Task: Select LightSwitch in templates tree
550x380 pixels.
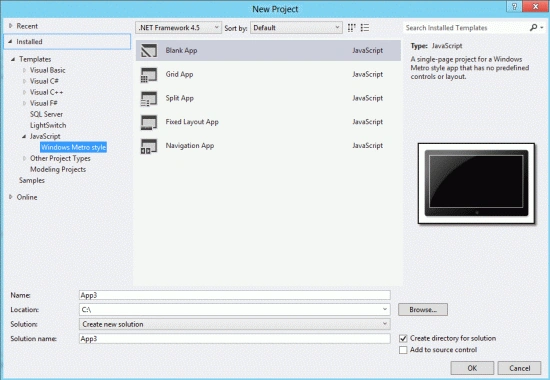Action: point(48,125)
